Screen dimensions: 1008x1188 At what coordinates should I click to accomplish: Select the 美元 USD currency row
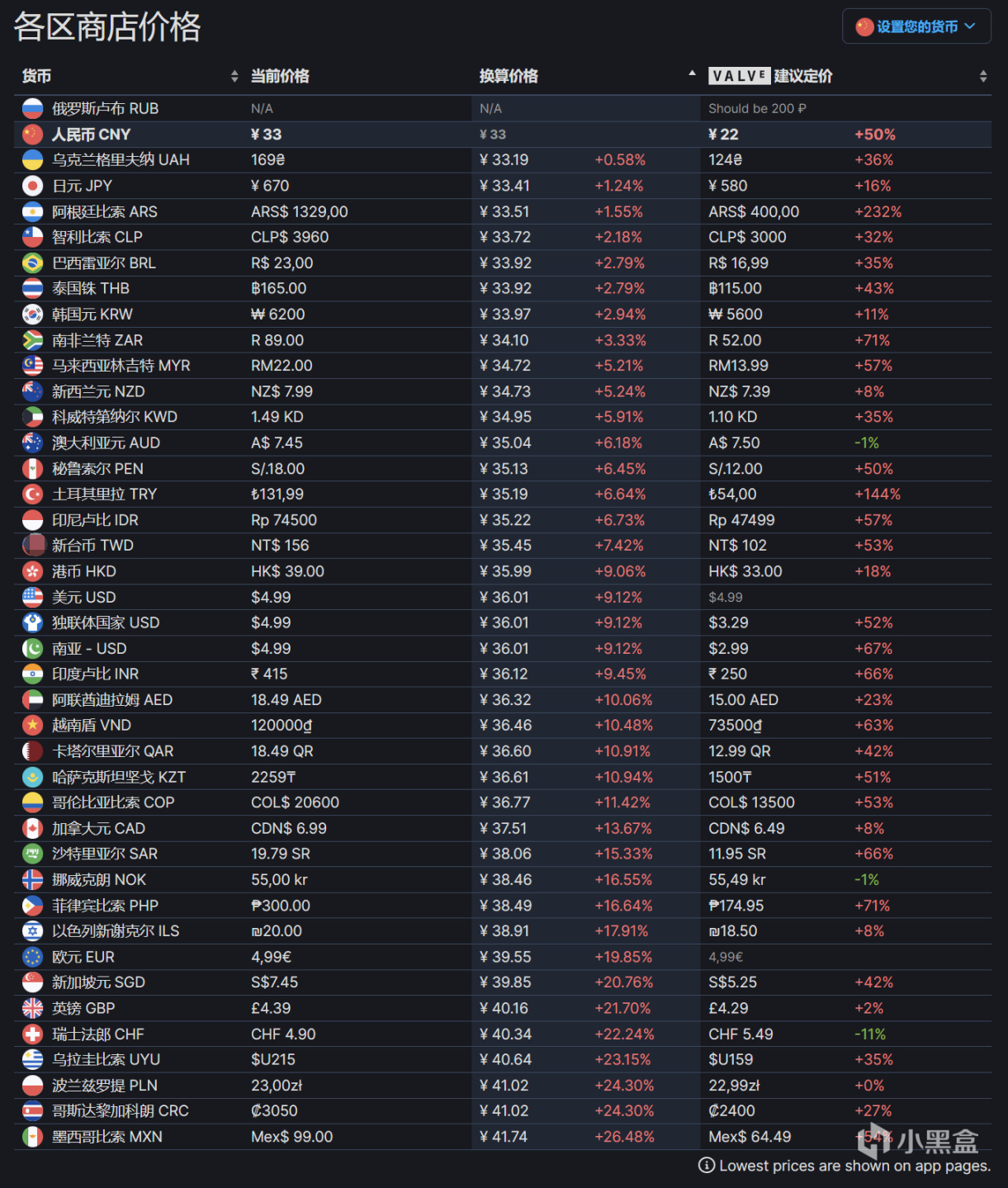(83, 597)
